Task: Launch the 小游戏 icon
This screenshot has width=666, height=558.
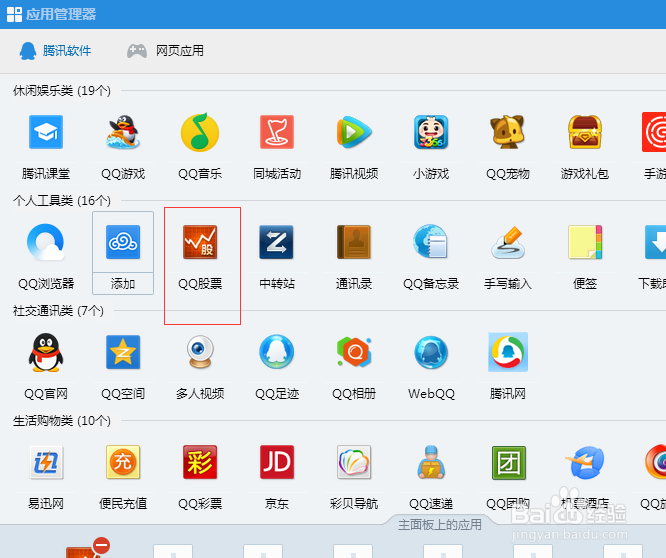Action: [x=431, y=132]
